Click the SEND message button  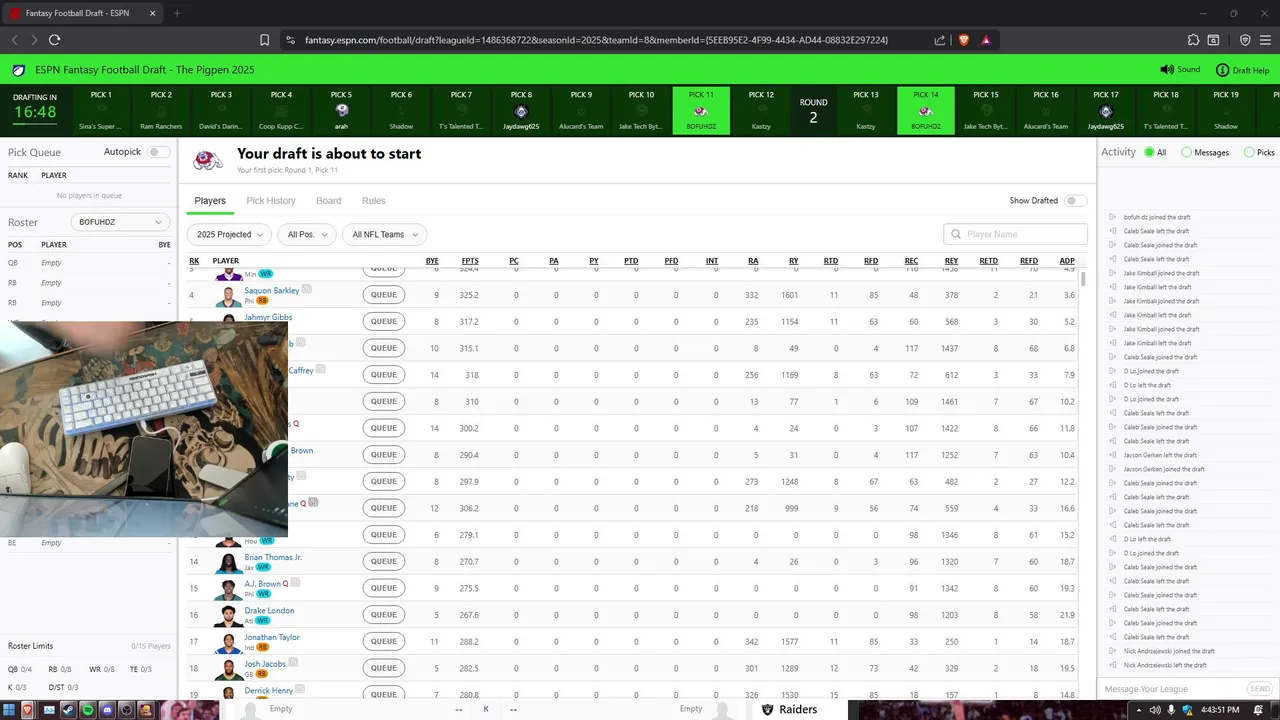[x=1260, y=689]
